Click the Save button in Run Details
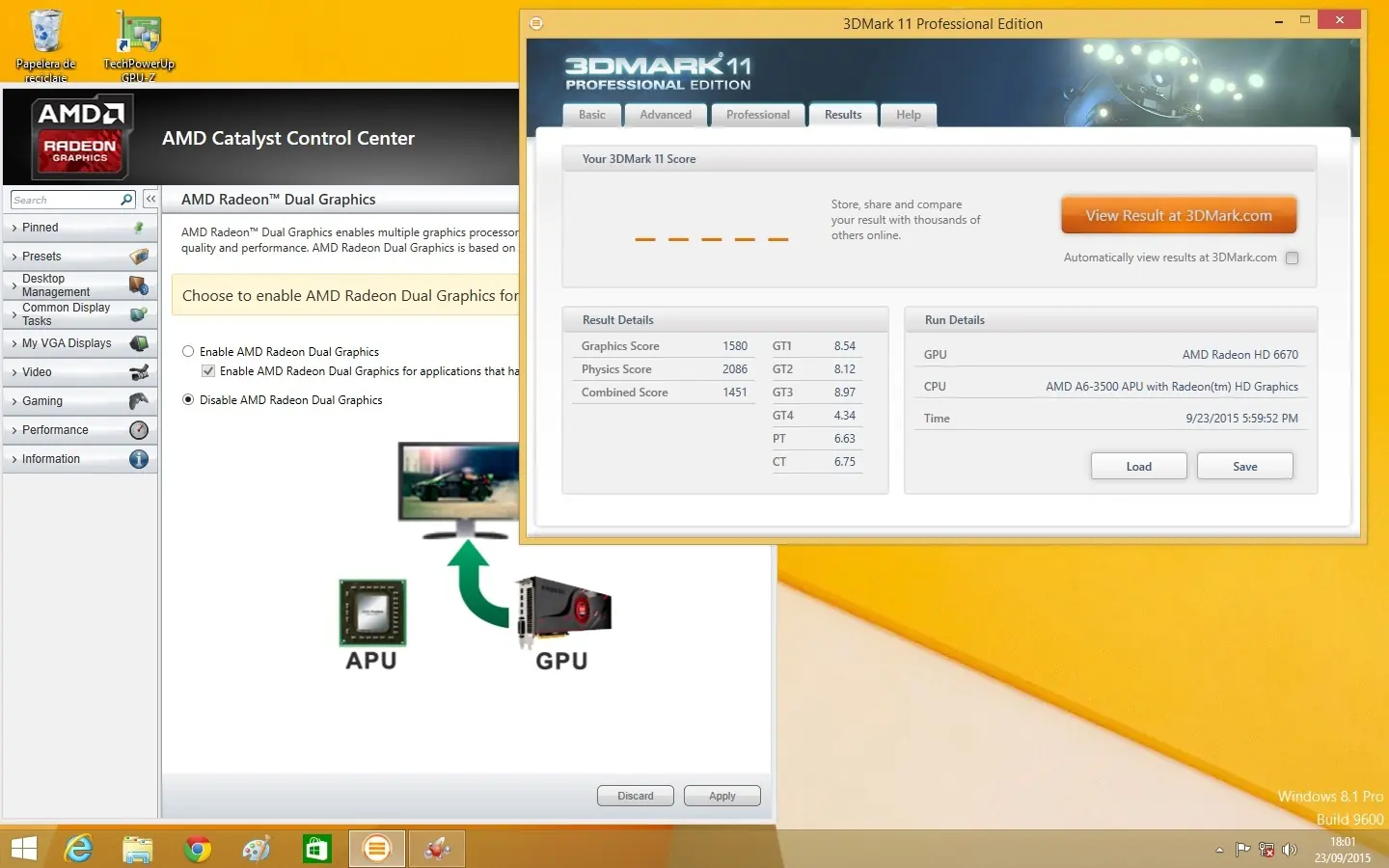1389x868 pixels. point(1245,467)
